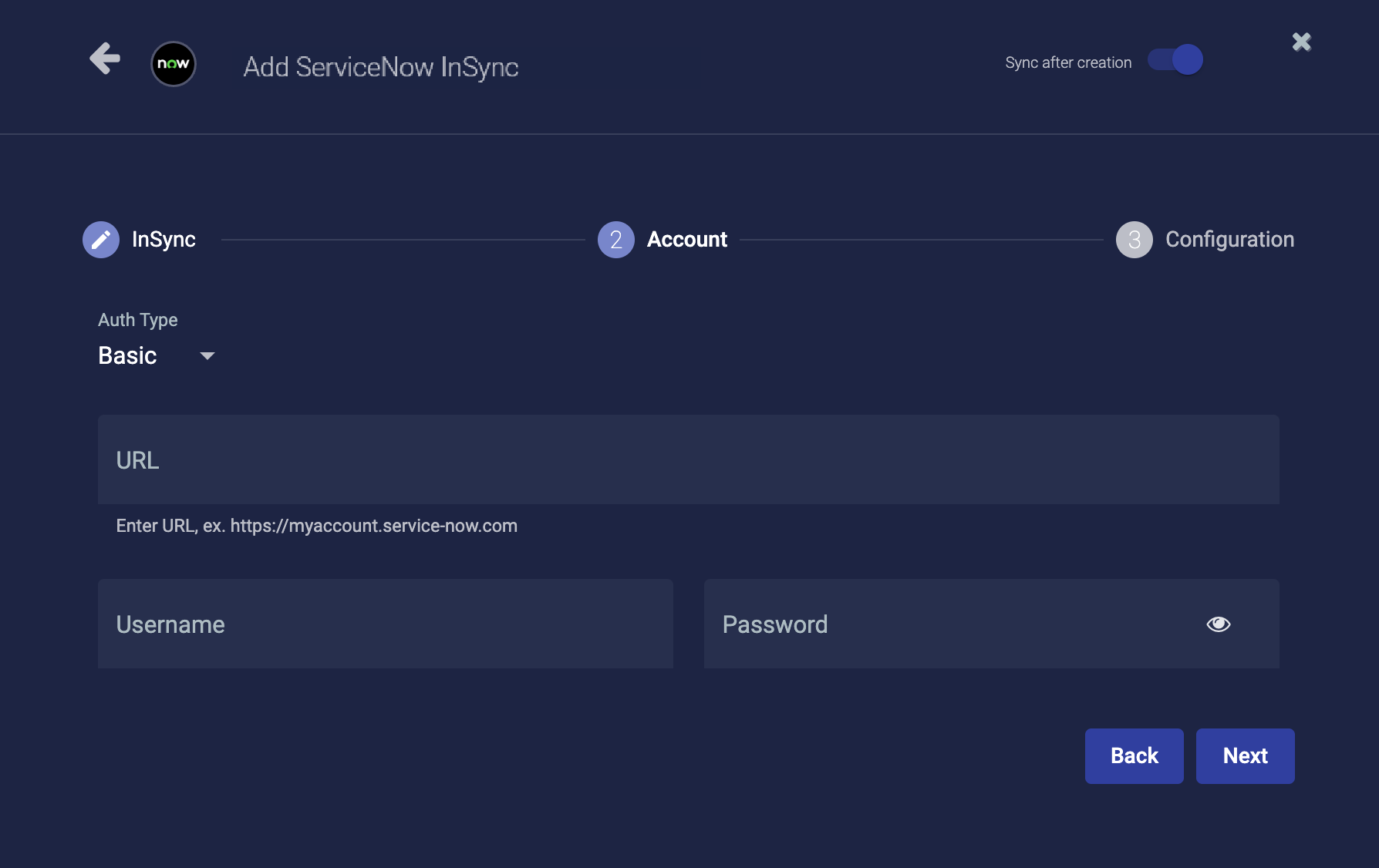Viewport: 1379px width, 868px height.
Task: Click the back arrow icon
Action: pyautogui.click(x=105, y=59)
